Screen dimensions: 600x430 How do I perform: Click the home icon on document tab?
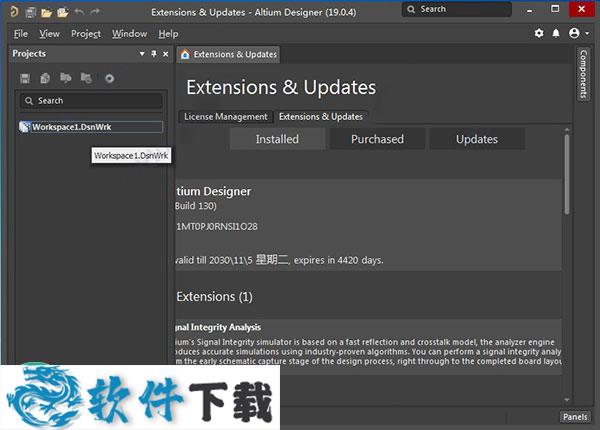(x=185, y=54)
